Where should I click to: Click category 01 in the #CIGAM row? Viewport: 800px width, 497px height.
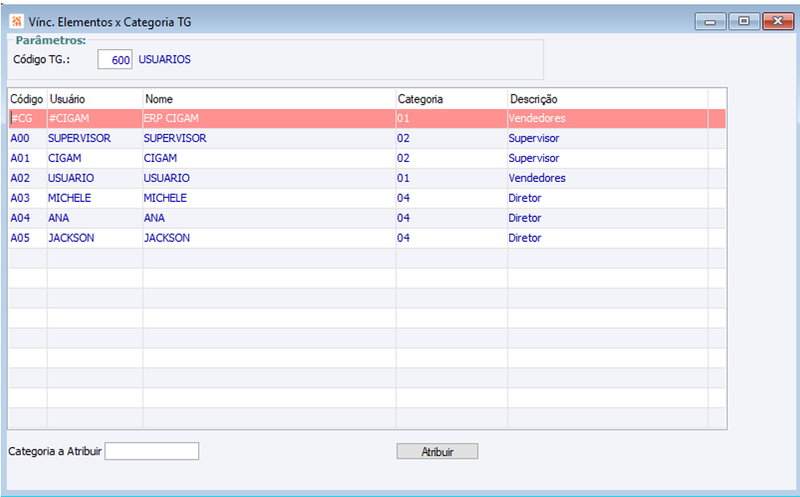[x=452, y=118]
